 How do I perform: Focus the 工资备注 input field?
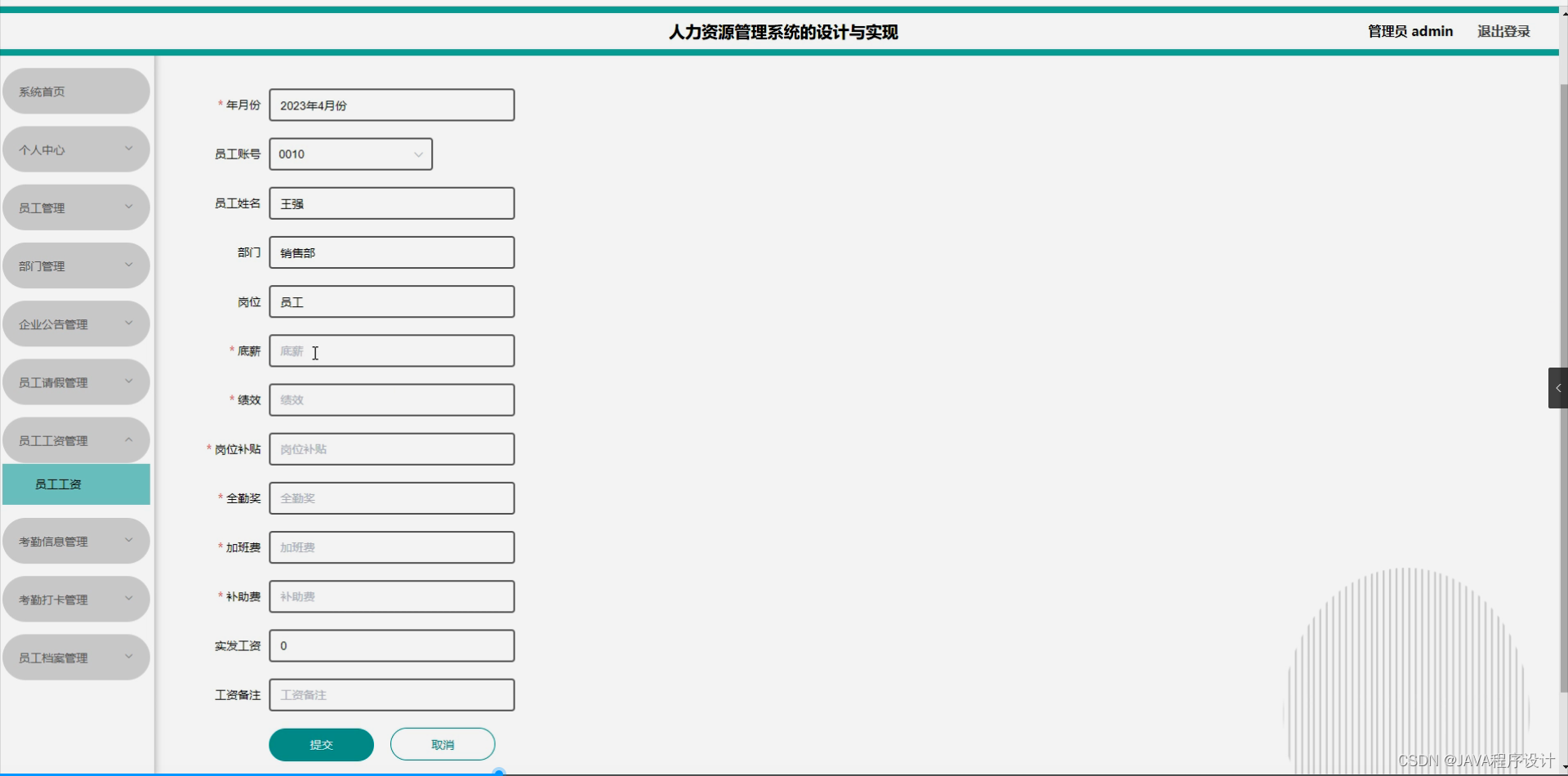click(392, 695)
